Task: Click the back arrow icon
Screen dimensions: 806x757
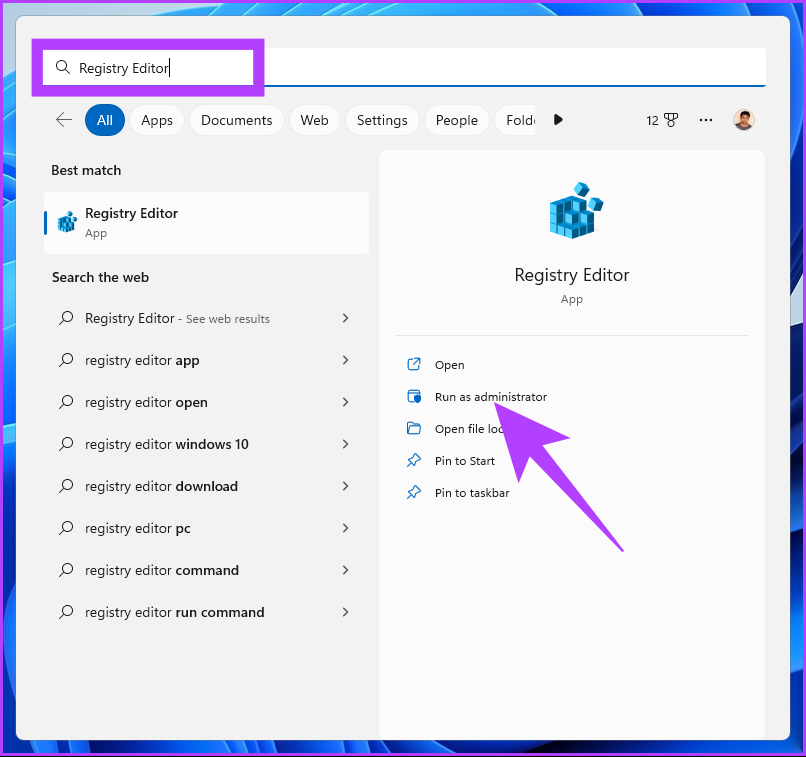Action: pos(64,120)
